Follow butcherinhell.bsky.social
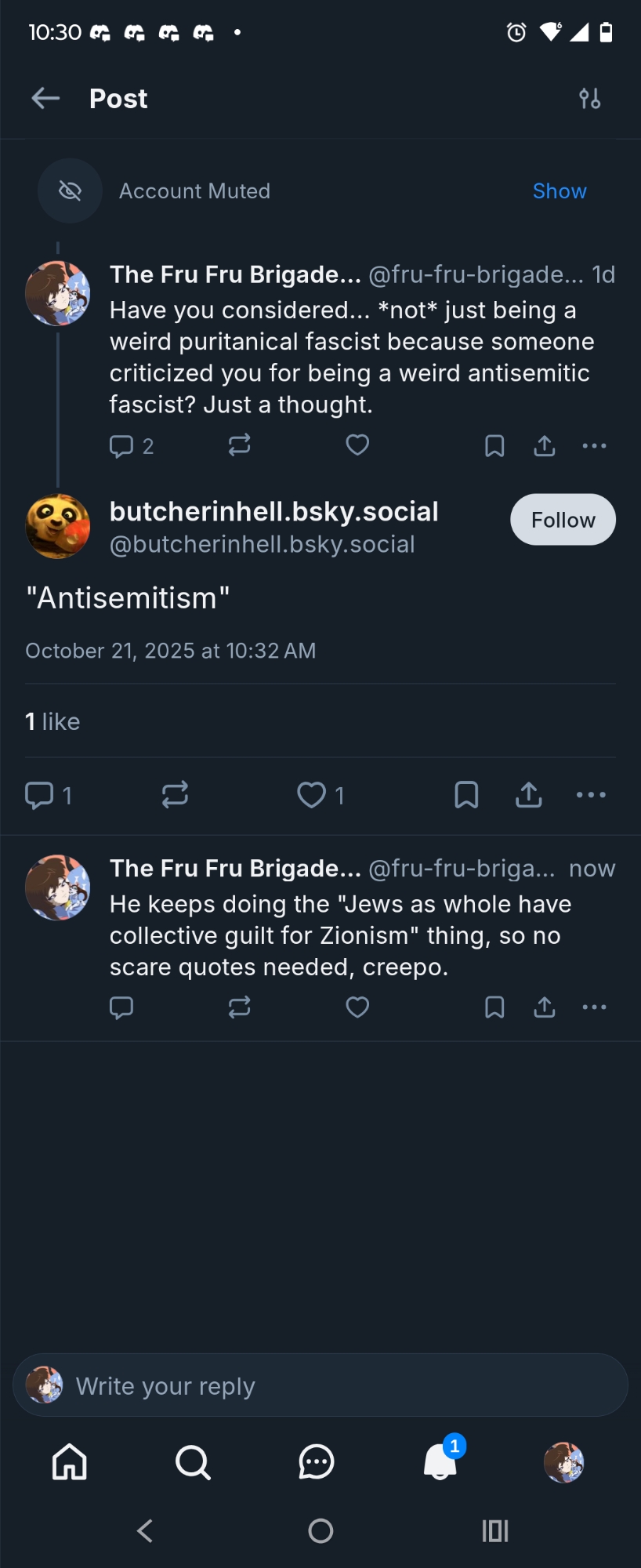This screenshot has height=1568, width=641. [x=563, y=520]
